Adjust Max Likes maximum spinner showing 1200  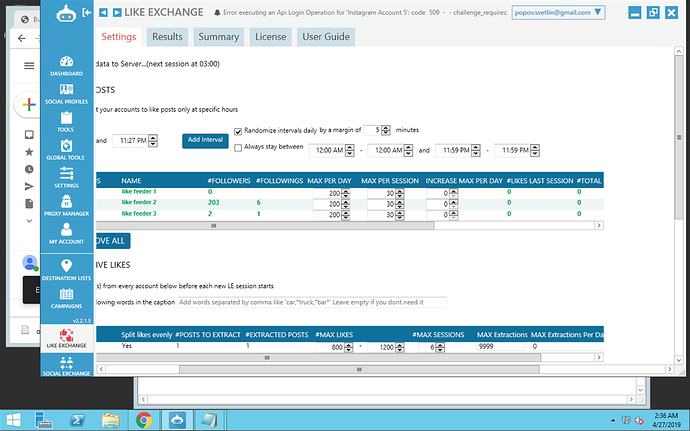coord(399,347)
